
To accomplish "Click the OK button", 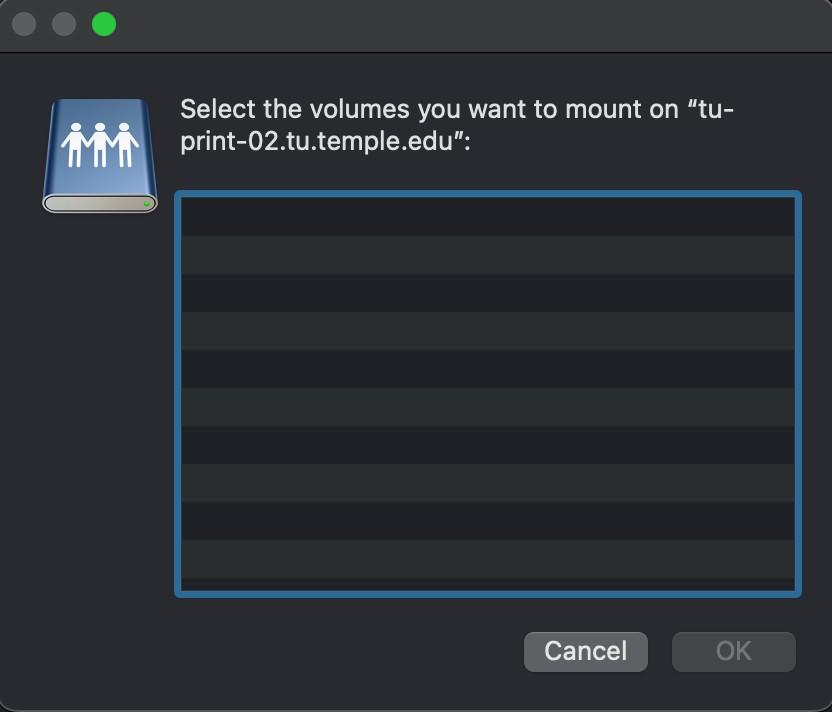I will coord(733,651).
